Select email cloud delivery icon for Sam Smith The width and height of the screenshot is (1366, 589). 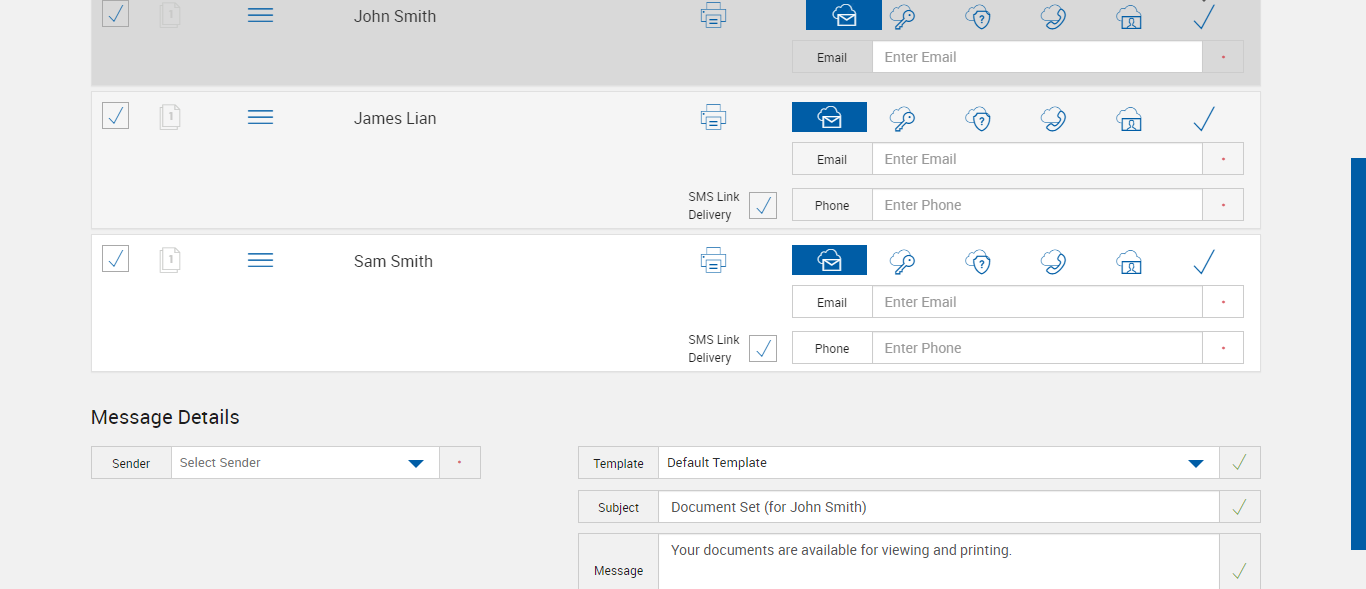pos(829,260)
